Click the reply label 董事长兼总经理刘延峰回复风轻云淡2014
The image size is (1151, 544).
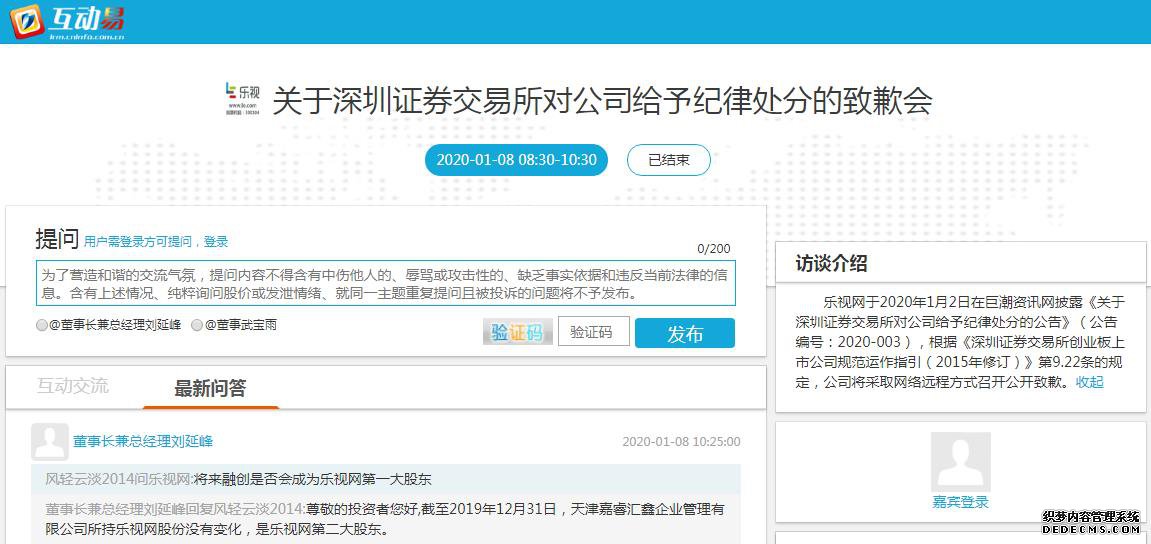pos(175,508)
